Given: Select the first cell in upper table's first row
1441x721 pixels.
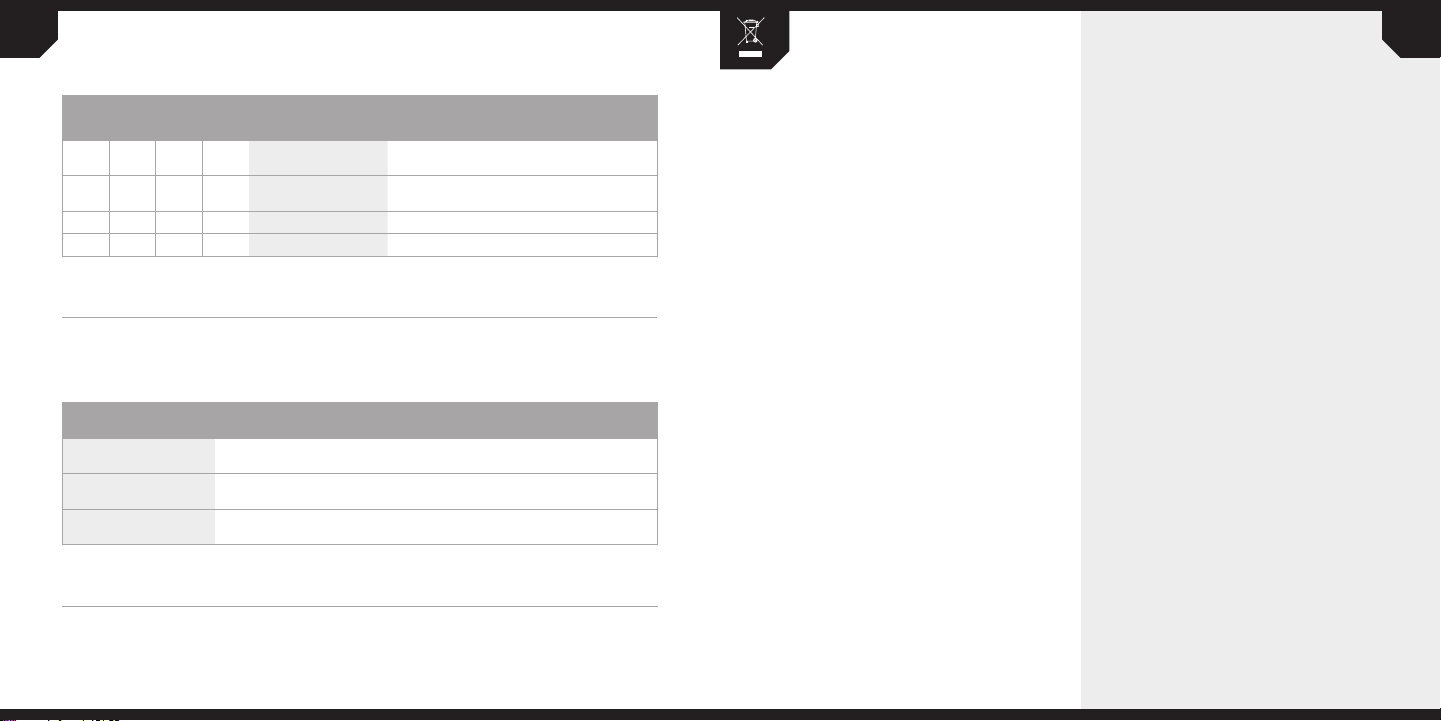Looking at the screenshot, I should tap(85, 158).
